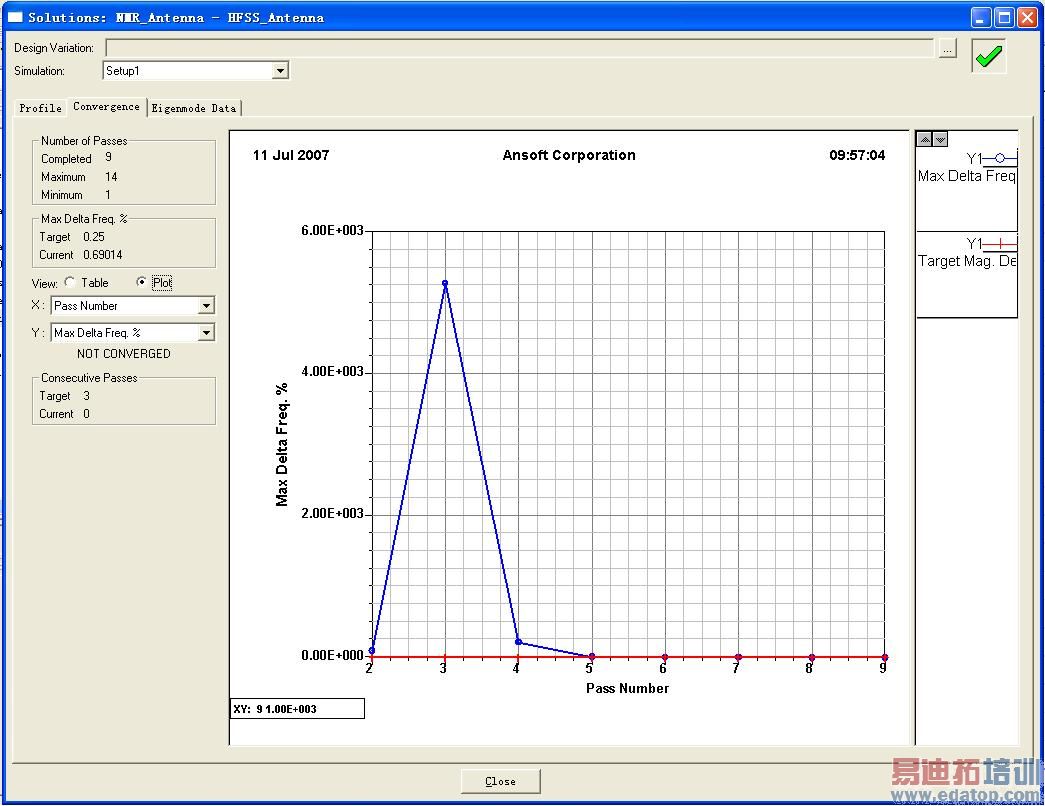
Task: Click the legend scroll up arrow
Action: 924,139
